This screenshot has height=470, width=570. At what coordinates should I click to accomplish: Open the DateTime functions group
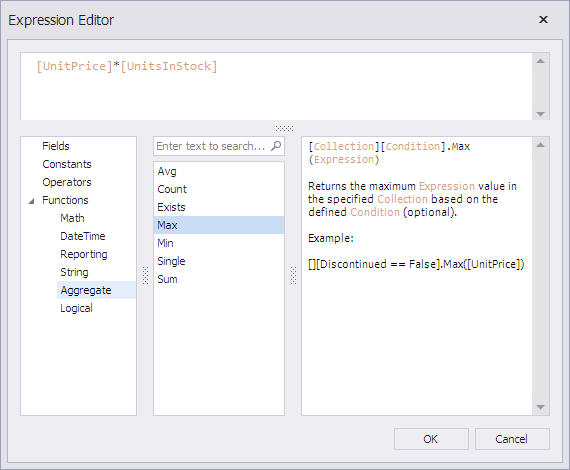(x=83, y=236)
